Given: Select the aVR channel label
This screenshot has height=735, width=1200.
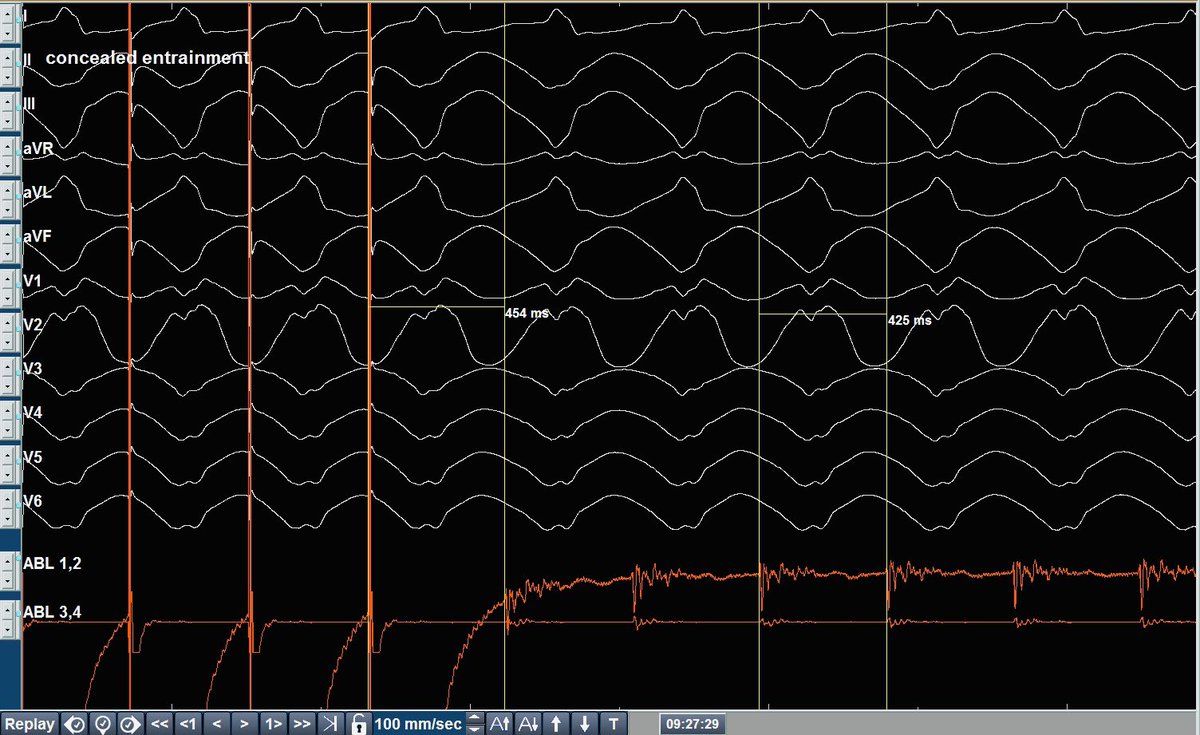Looking at the screenshot, I should coord(38,149).
